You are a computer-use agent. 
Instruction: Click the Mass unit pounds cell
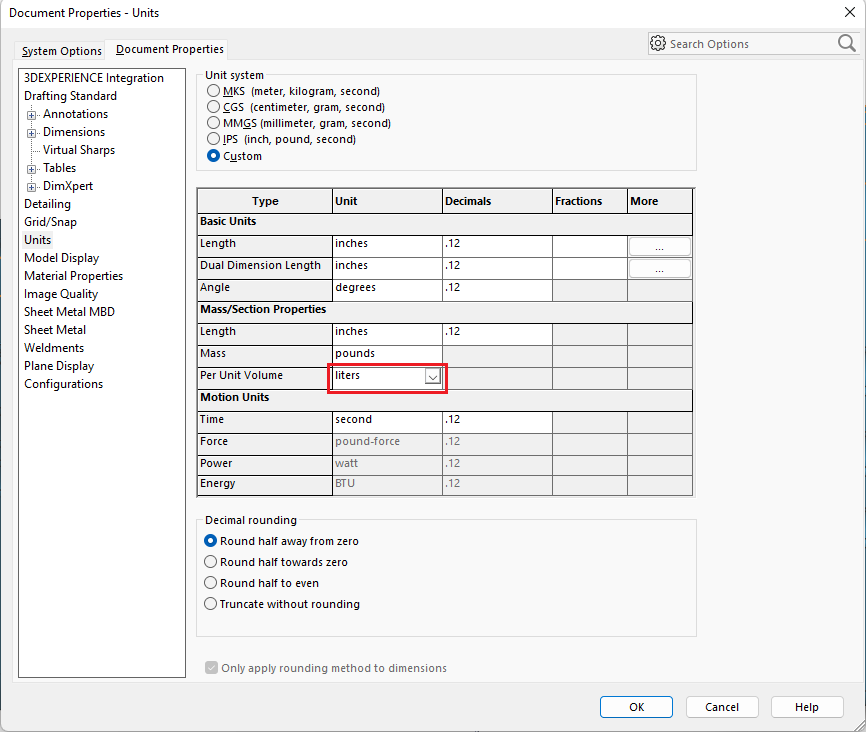[x=387, y=354]
